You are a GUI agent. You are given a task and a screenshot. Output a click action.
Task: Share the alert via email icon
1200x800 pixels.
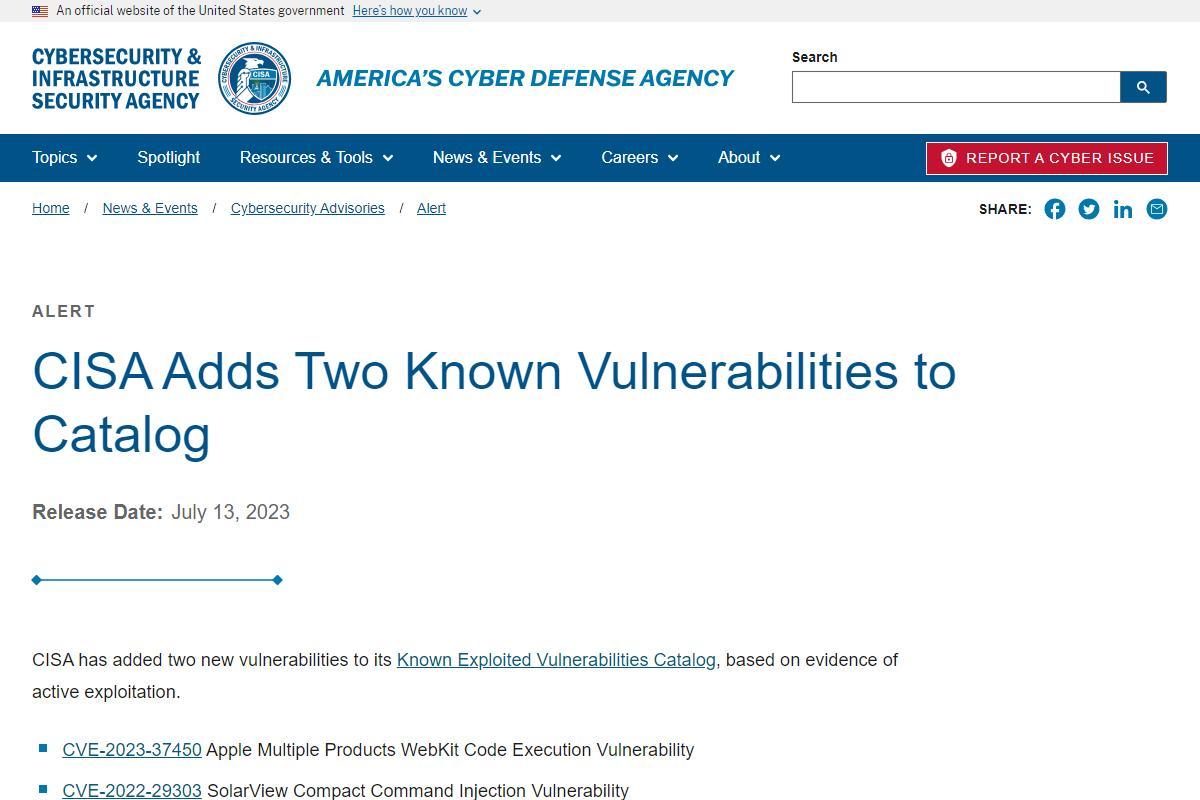pyautogui.click(x=1156, y=209)
